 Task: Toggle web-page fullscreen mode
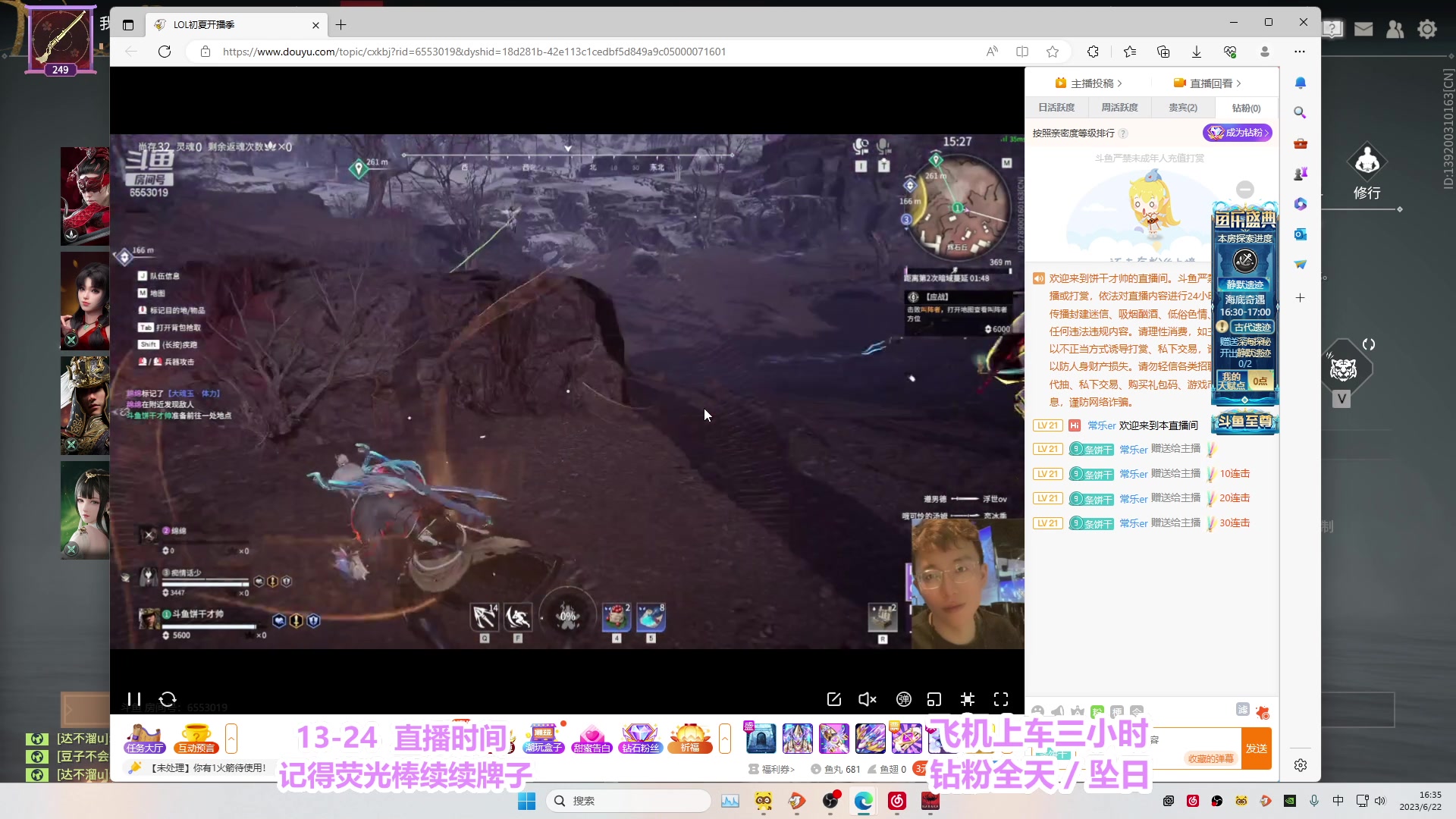pos(968,699)
